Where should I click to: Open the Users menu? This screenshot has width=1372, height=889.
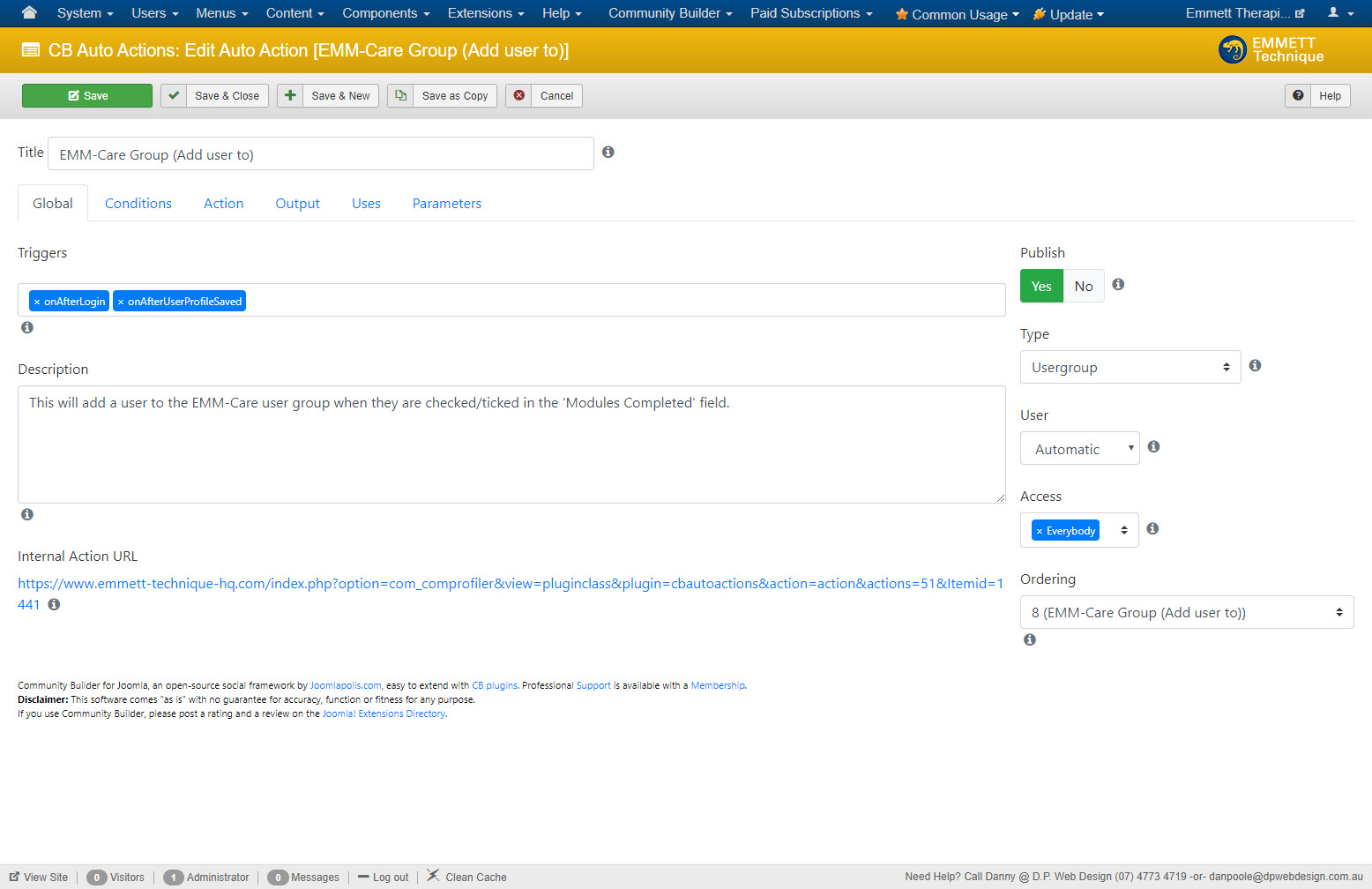155,13
